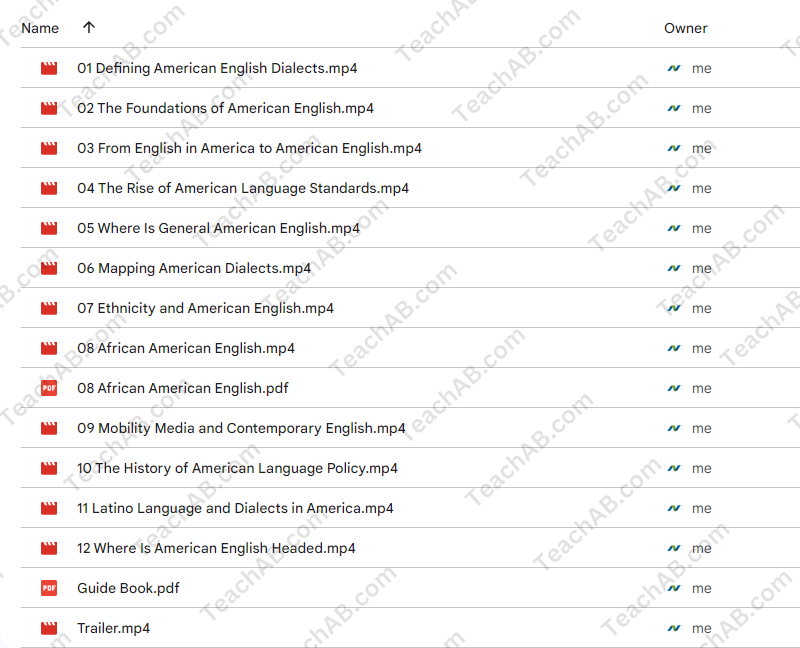Click video icon for 12 Where Is American English Headed
The height and width of the screenshot is (648, 800).
point(49,549)
